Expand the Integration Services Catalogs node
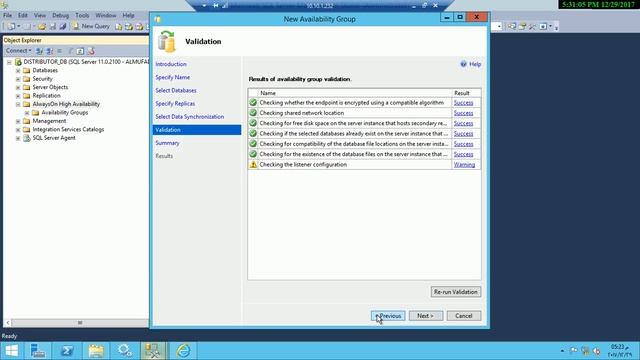Viewport: 640px width, 360px height. [18, 129]
